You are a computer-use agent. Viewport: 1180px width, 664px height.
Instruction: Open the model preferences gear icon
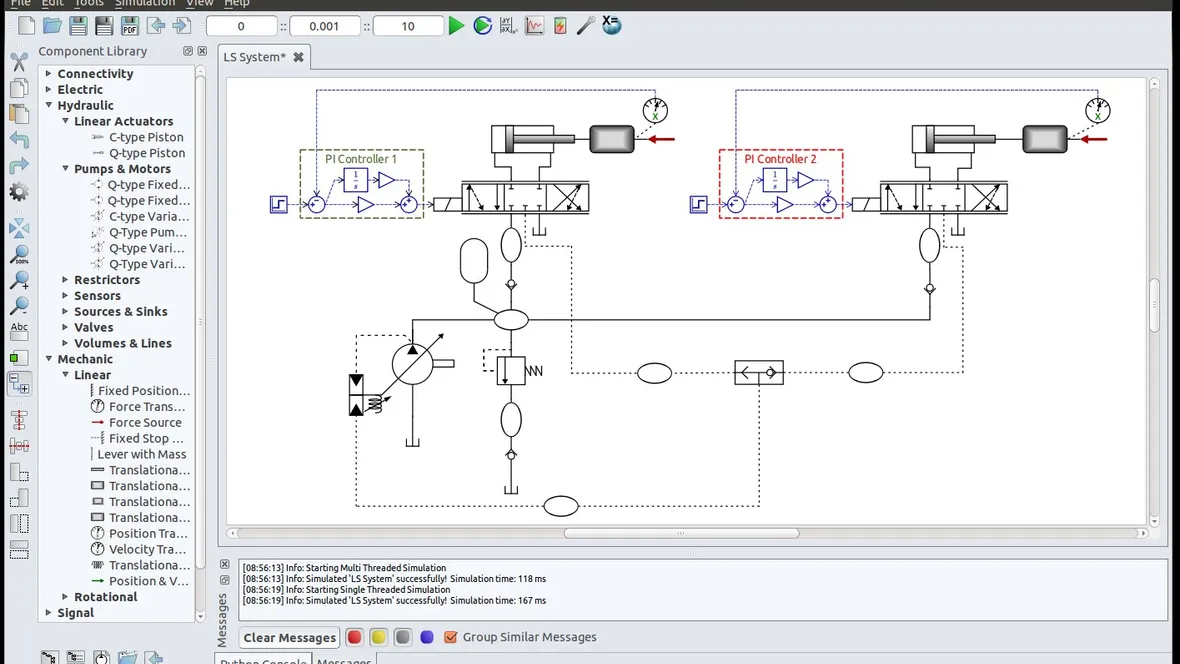[x=19, y=192]
